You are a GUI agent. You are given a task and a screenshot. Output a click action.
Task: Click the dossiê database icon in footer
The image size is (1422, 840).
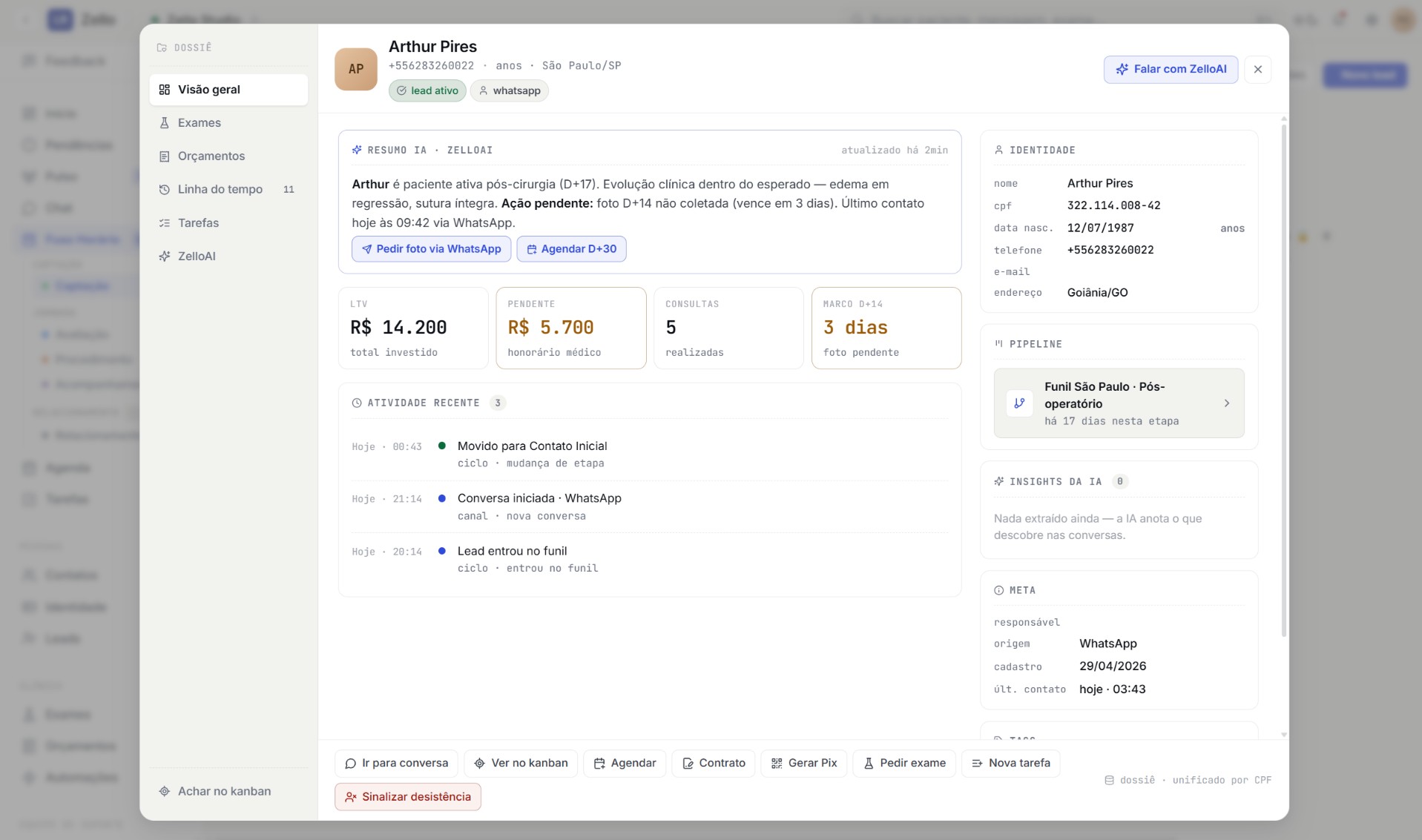1109,781
